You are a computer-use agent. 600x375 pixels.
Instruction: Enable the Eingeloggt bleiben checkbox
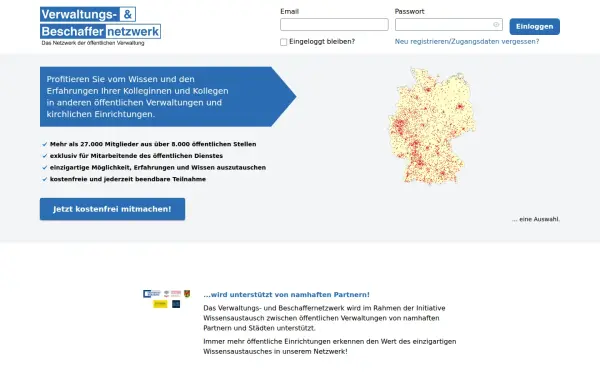click(x=284, y=42)
